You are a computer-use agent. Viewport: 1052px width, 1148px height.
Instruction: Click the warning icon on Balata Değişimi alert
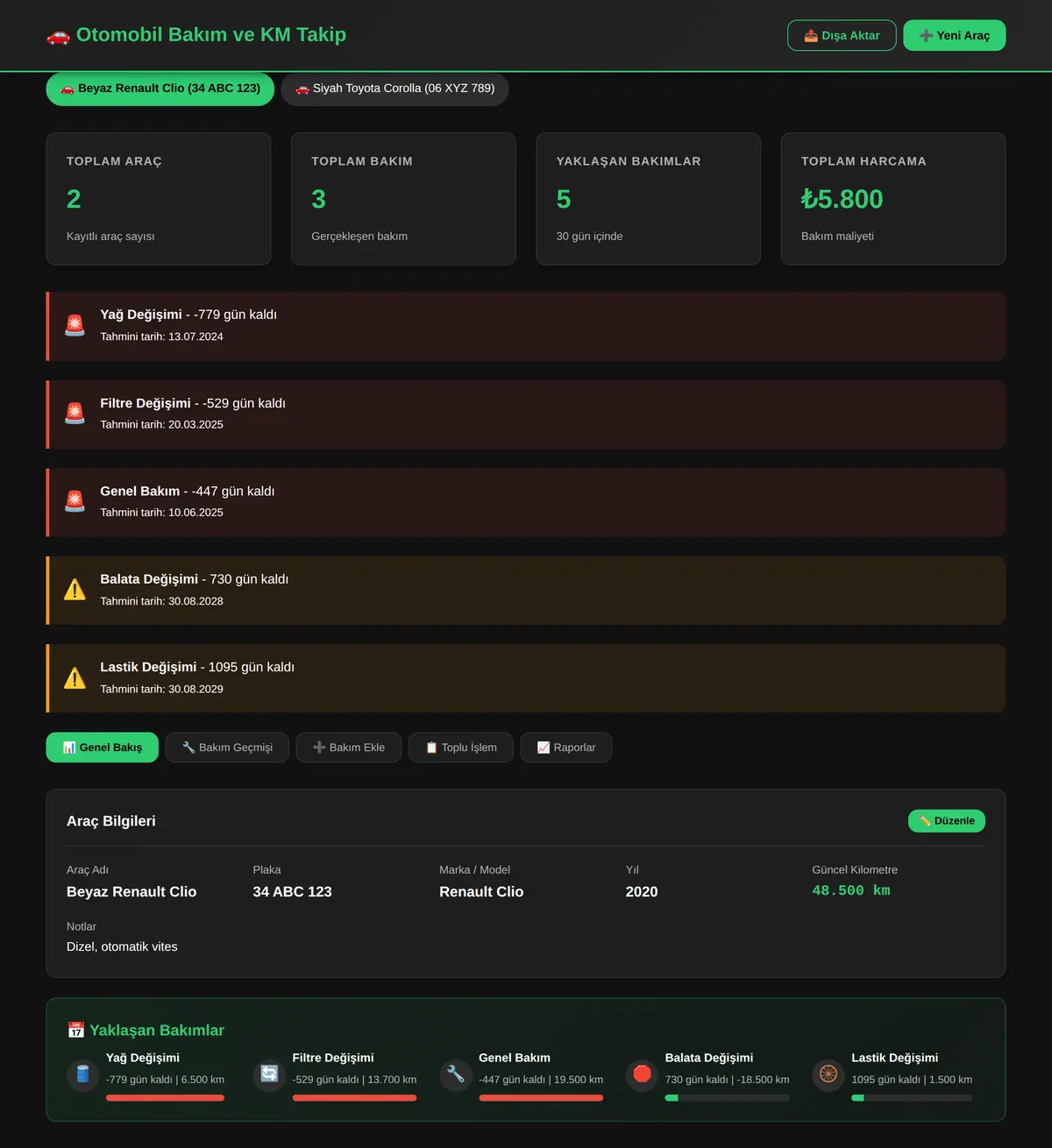pos(75,590)
